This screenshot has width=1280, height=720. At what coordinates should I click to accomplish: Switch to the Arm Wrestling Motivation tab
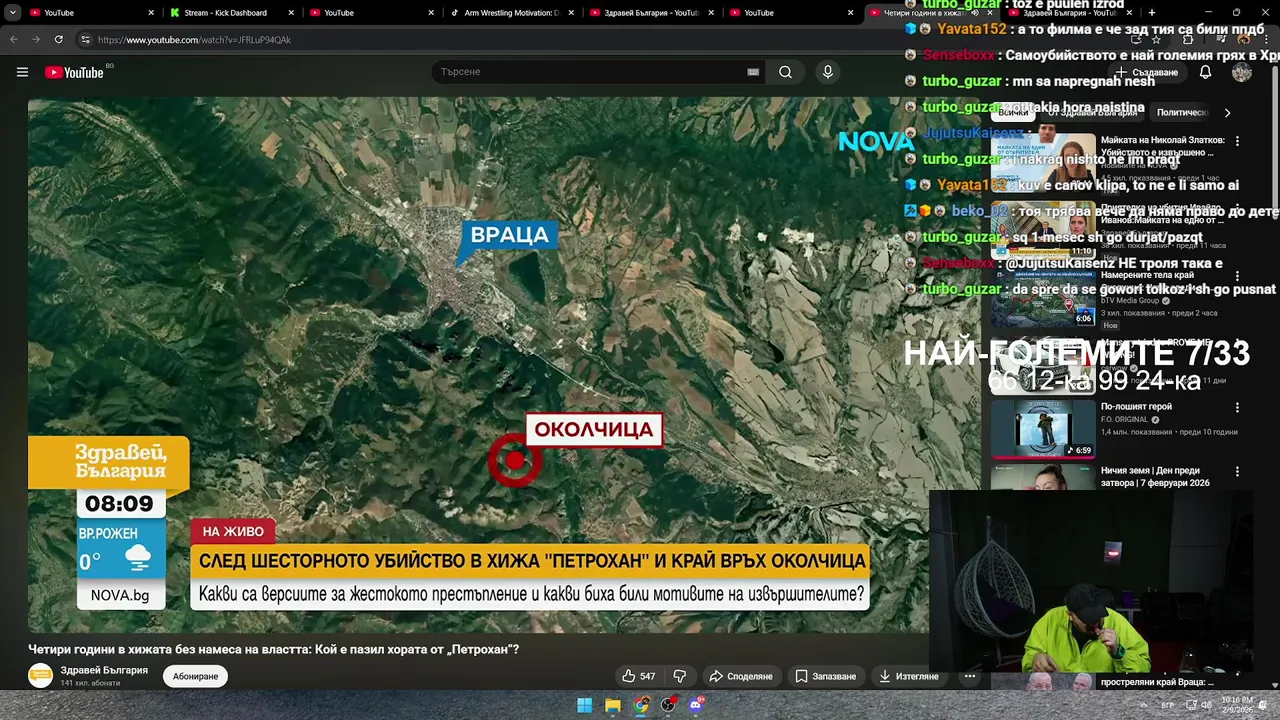click(504, 13)
